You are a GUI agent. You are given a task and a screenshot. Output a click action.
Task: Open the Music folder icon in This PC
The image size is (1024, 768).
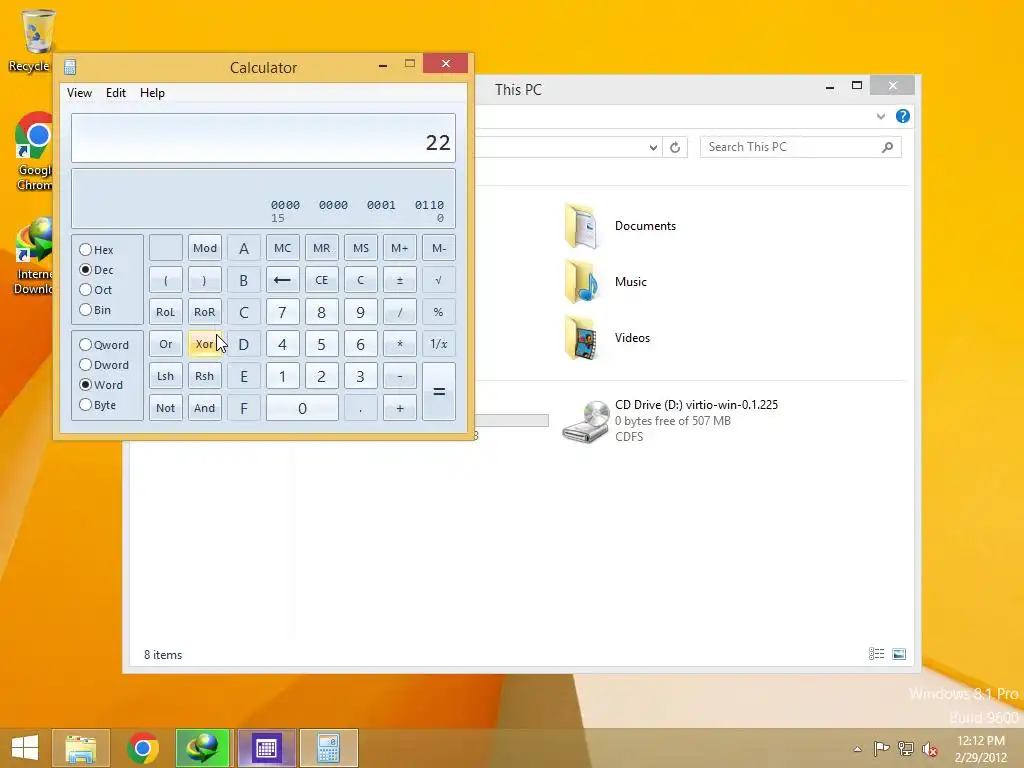click(x=581, y=281)
